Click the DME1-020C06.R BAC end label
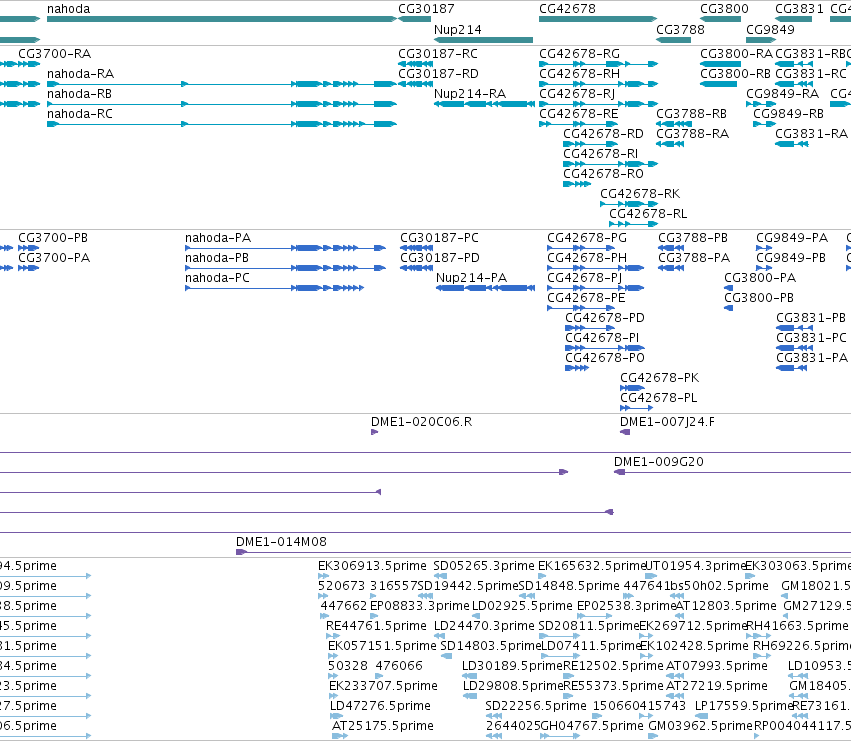 (x=422, y=422)
